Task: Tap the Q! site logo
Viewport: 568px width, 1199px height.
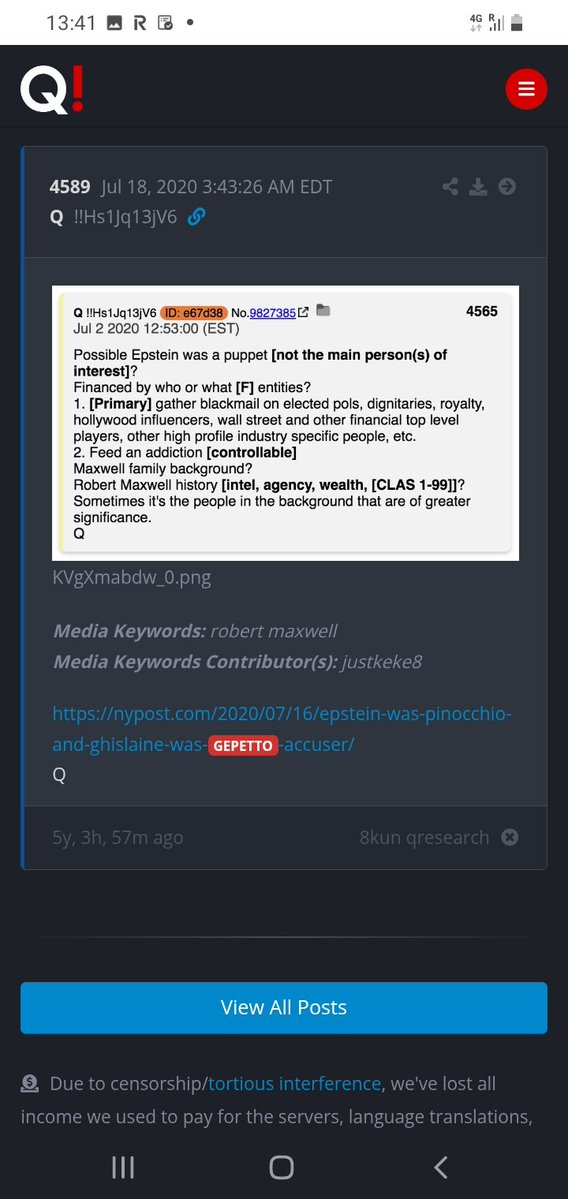Action: click(51, 89)
